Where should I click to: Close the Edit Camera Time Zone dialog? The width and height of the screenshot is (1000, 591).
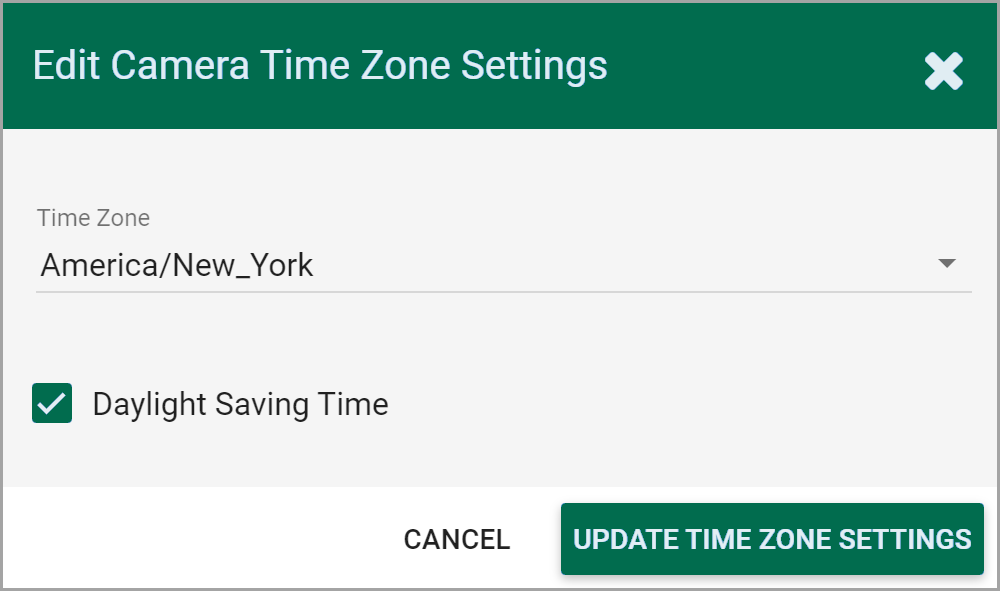(943, 71)
